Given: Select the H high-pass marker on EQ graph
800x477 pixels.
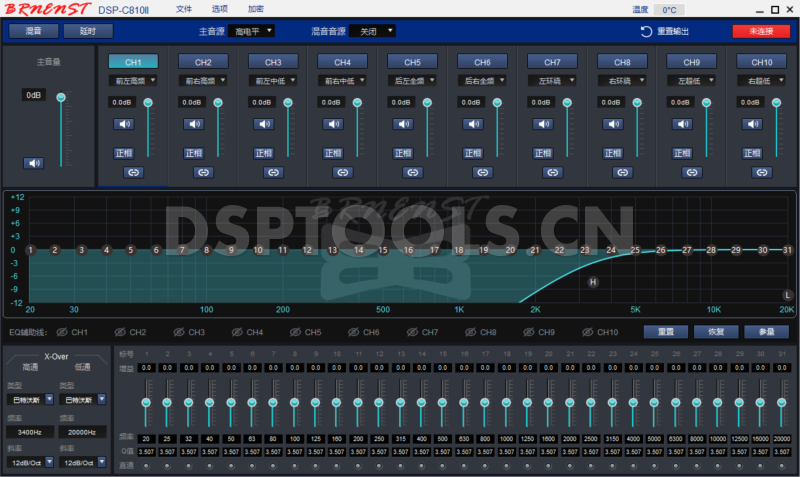Looking at the screenshot, I should [593, 282].
